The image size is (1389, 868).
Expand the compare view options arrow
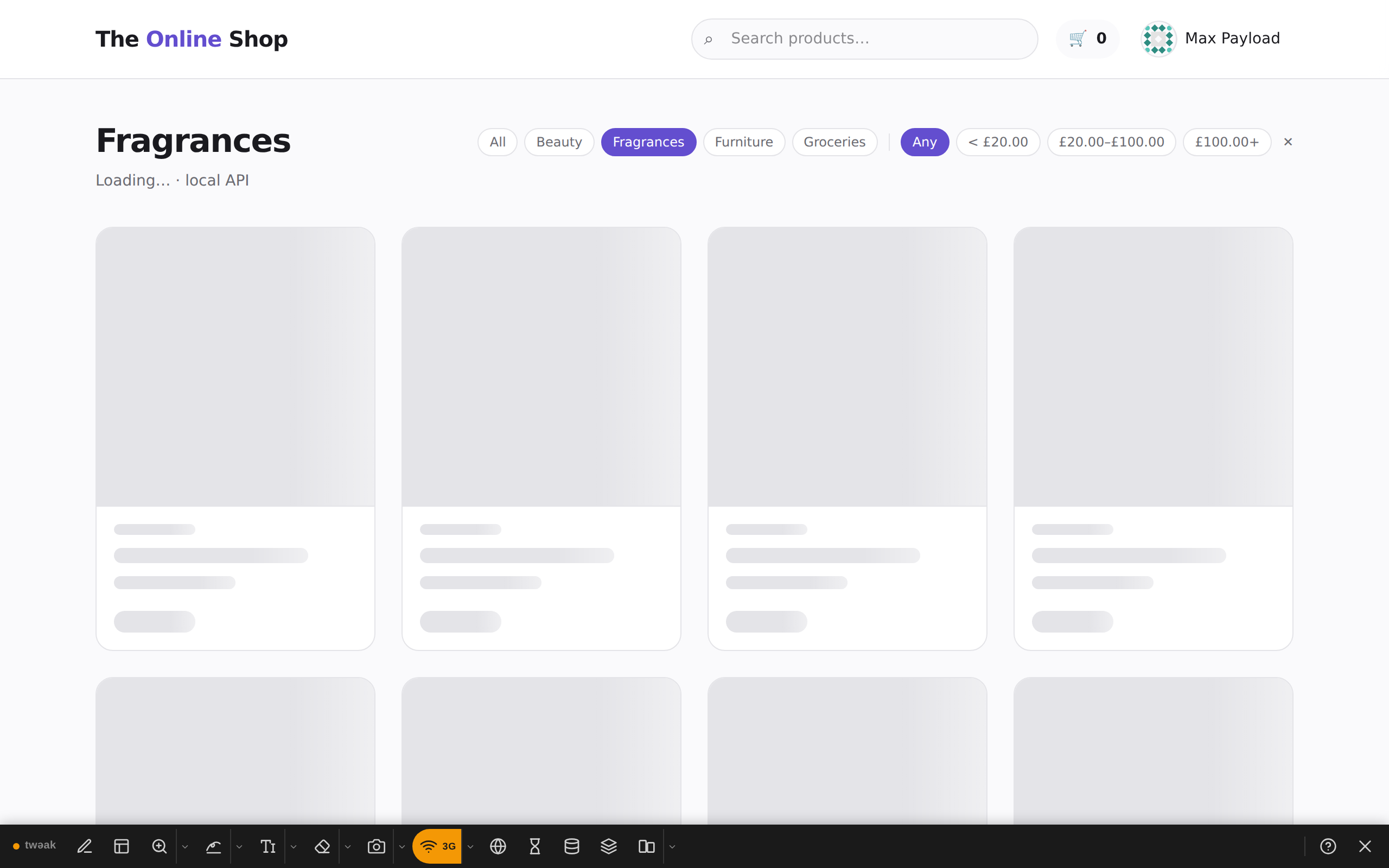(x=672, y=847)
